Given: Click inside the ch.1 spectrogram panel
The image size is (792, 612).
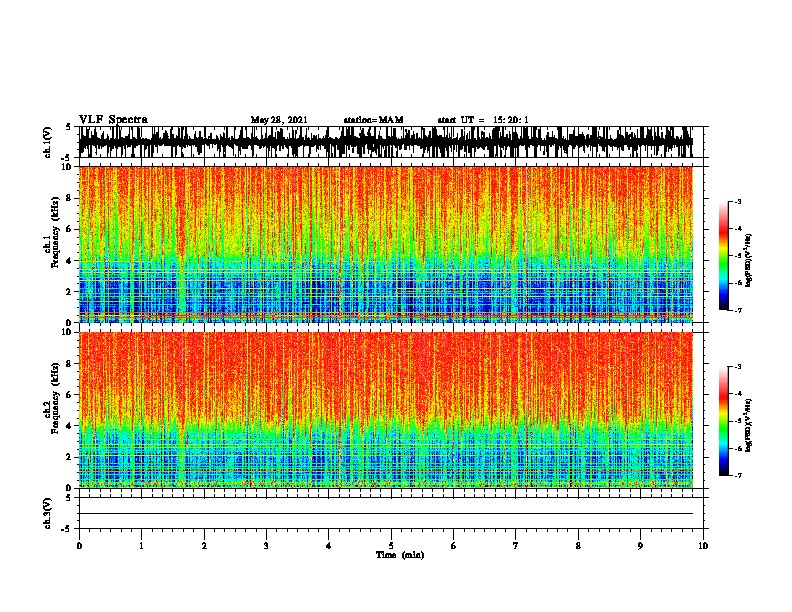Looking at the screenshot, I should click(x=386, y=244).
